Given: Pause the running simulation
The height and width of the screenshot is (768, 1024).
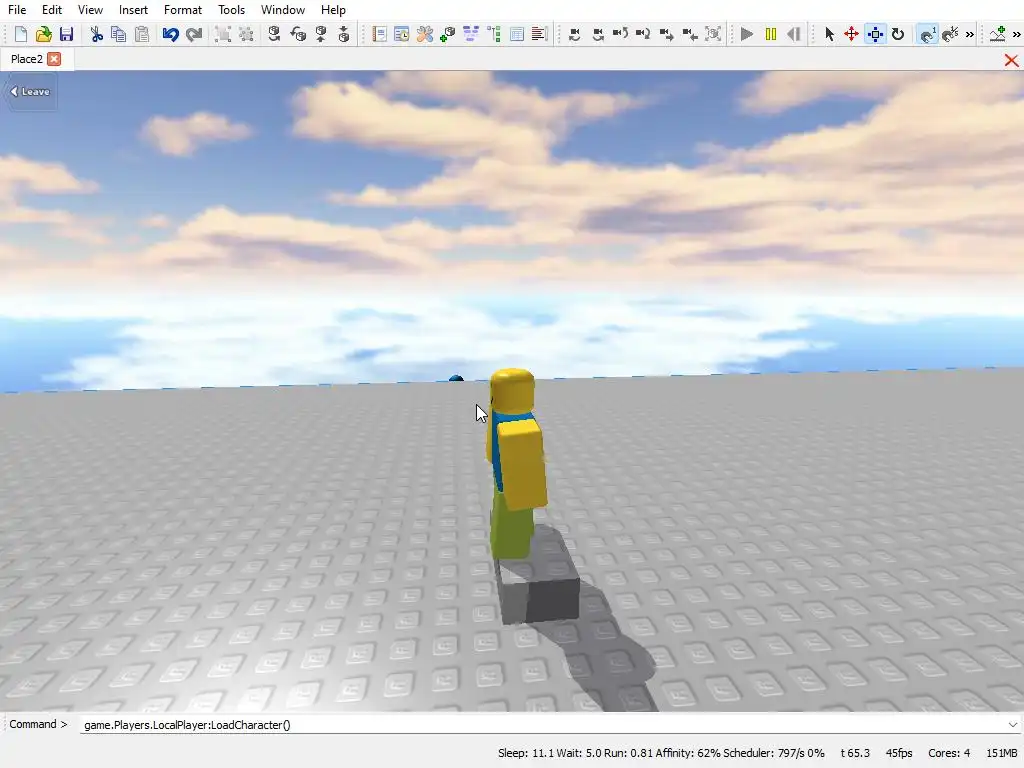Looking at the screenshot, I should coord(771,34).
